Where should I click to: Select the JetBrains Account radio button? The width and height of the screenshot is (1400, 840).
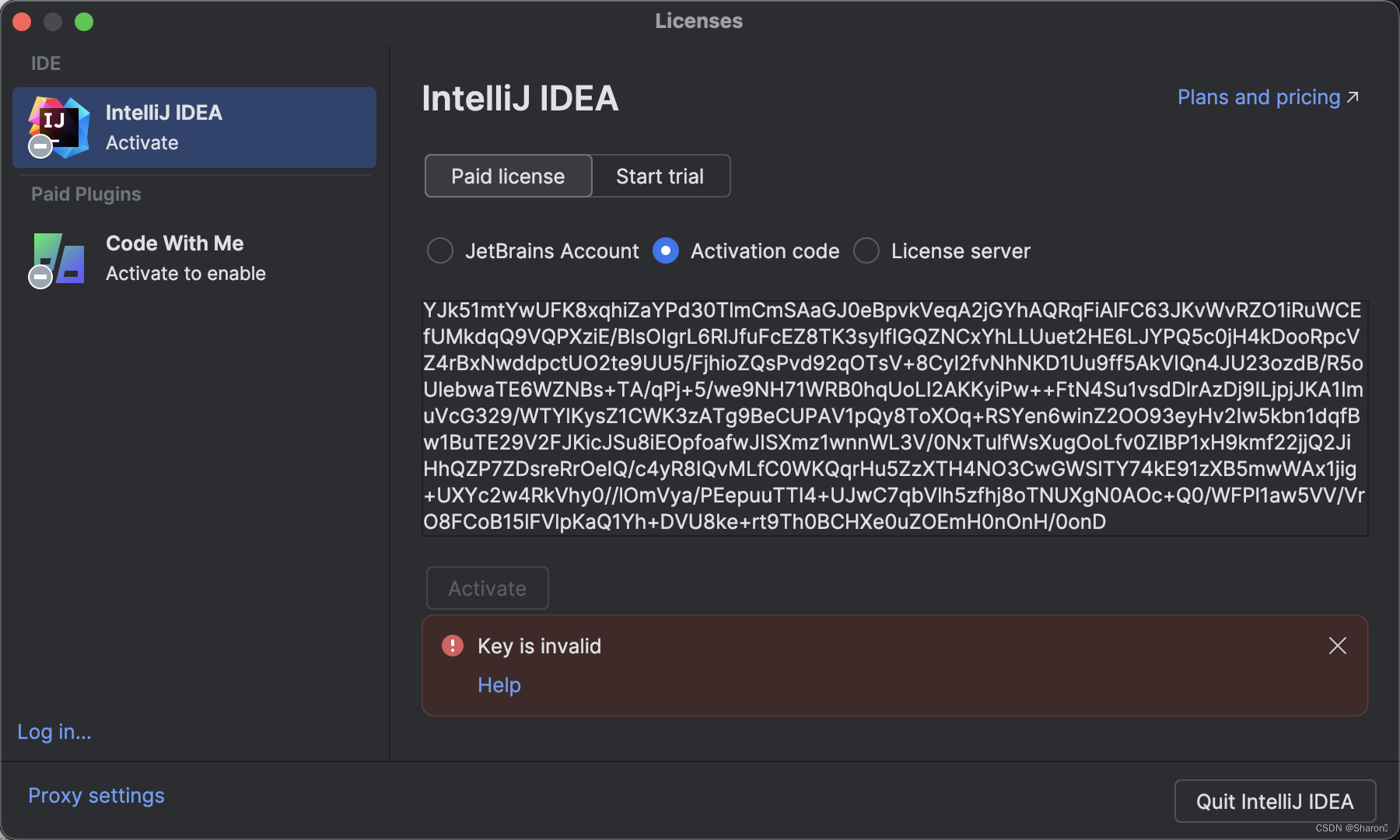440,250
